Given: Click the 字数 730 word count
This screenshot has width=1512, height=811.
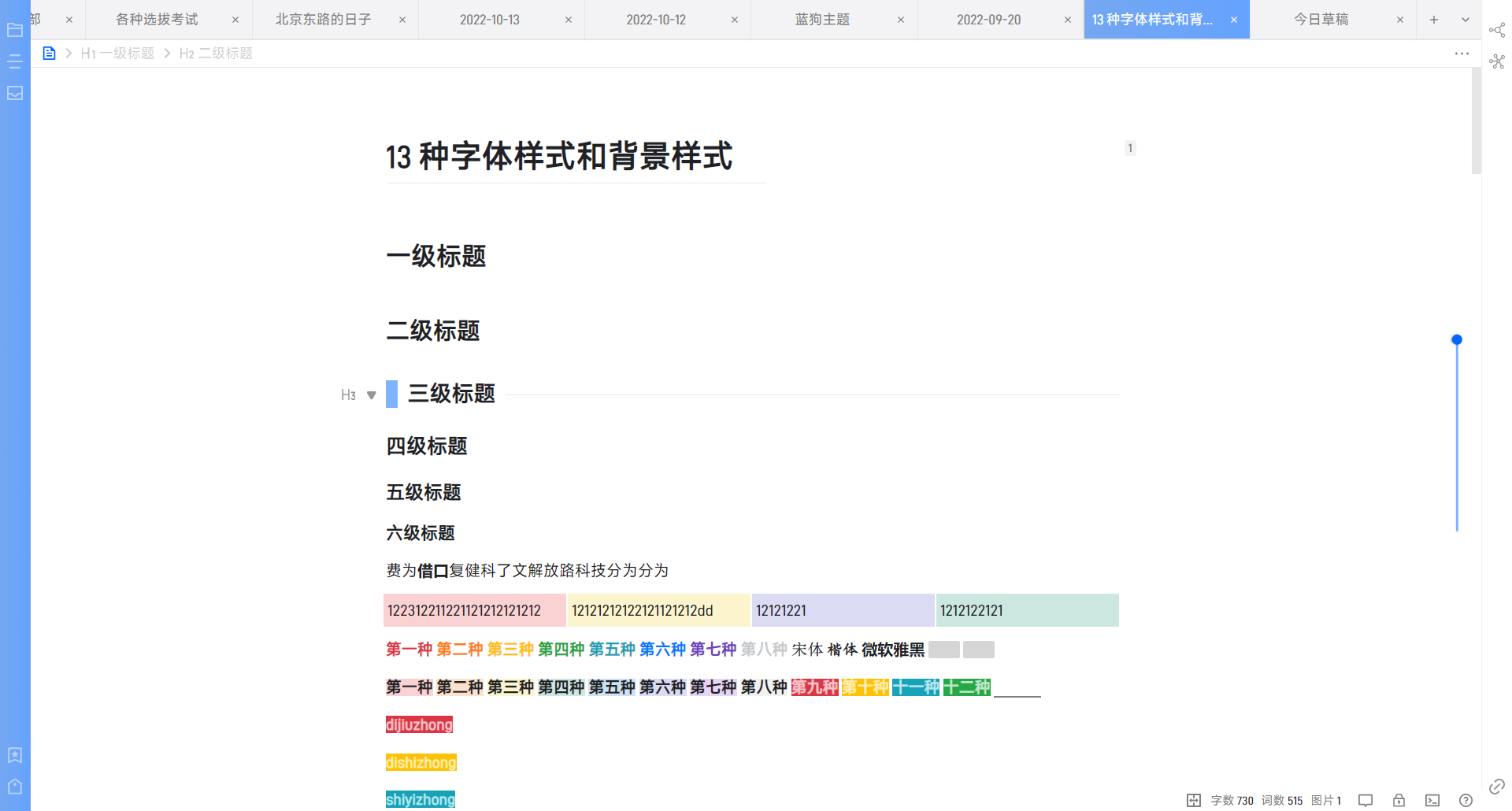Looking at the screenshot, I should coord(1232,800).
